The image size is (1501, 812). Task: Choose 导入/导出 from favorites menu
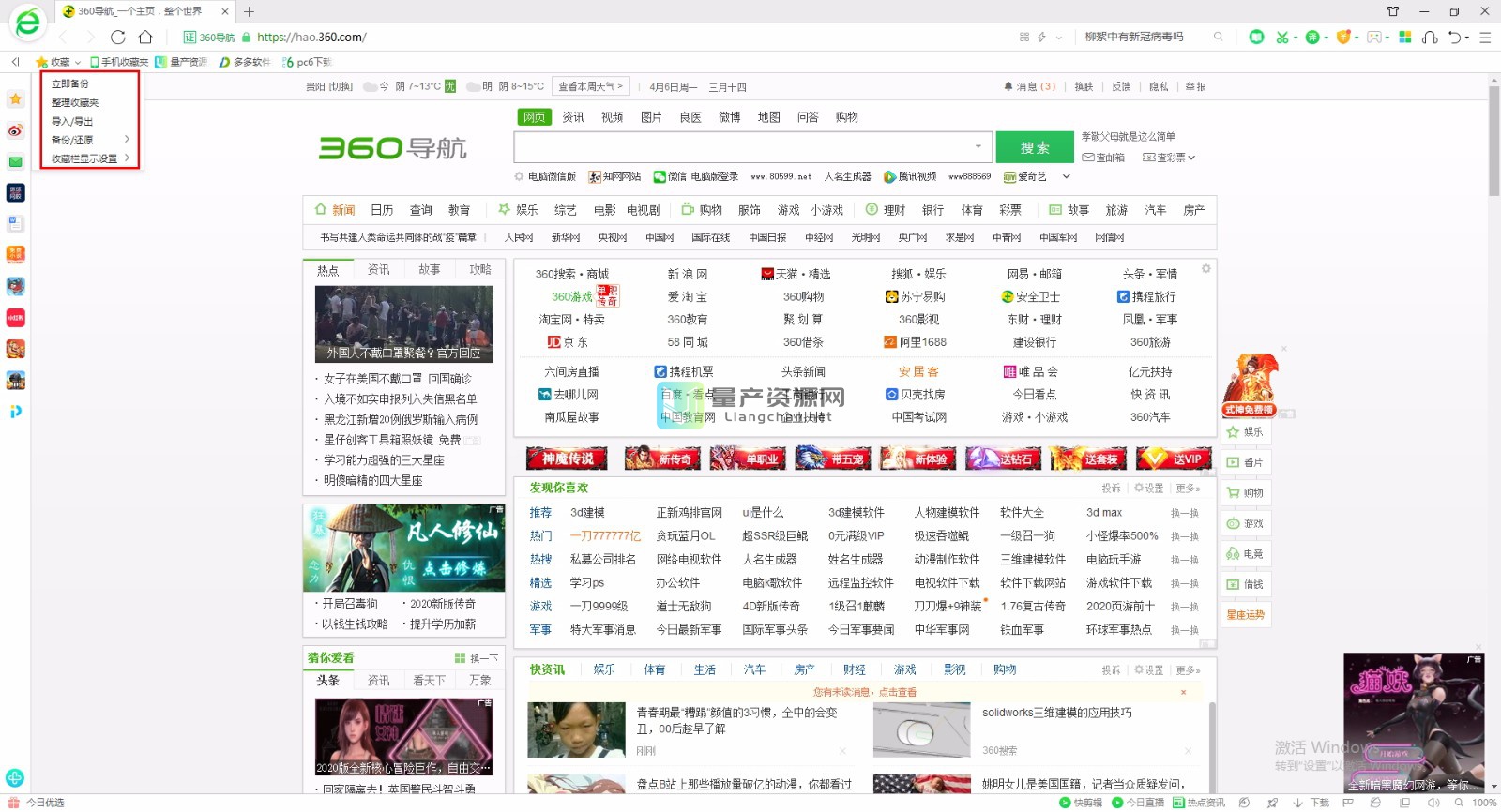click(x=72, y=121)
